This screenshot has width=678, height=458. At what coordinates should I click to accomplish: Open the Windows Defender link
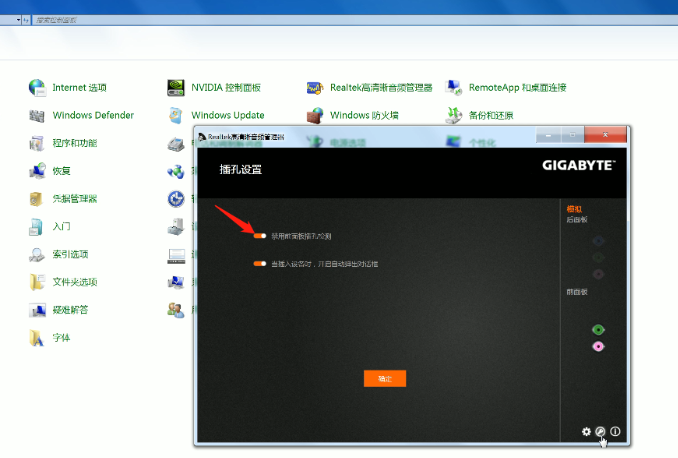click(93, 115)
